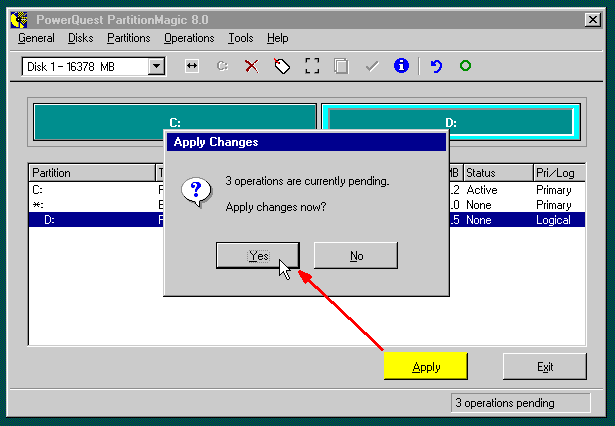Image resolution: width=615 pixels, height=426 pixels.
Task: Click the Partition column header
Action: [92, 173]
